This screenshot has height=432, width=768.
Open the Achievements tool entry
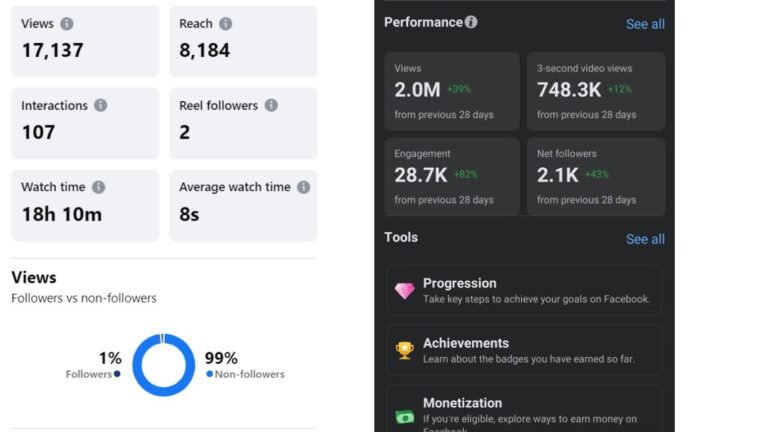click(524, 350)
